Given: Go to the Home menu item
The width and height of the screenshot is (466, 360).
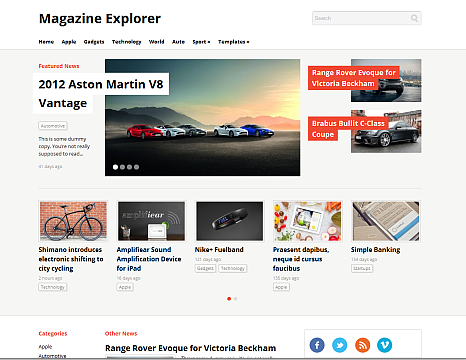Looking at the screenshot, I should pos(46,42).
